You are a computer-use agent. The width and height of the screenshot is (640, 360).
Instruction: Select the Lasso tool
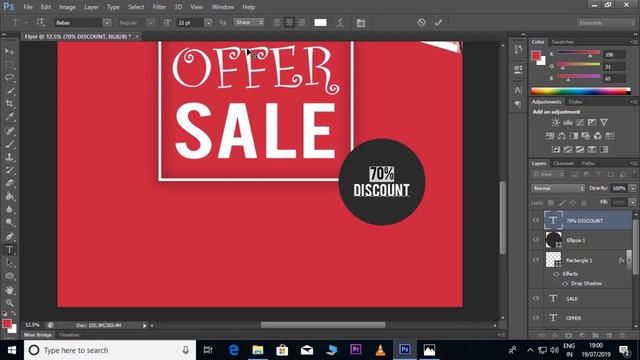click(9, 78)
